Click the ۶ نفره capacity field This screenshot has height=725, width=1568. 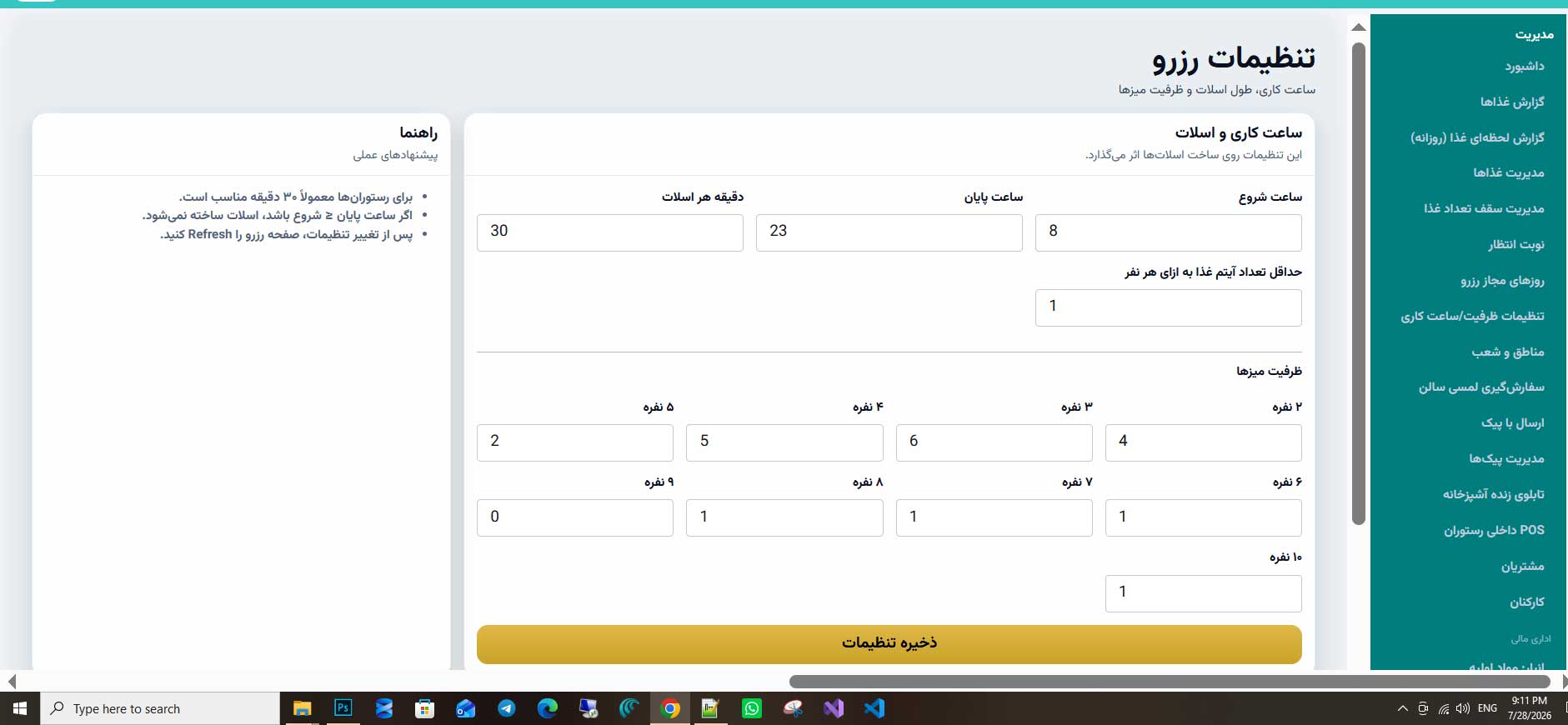[x=1203, y=517]
